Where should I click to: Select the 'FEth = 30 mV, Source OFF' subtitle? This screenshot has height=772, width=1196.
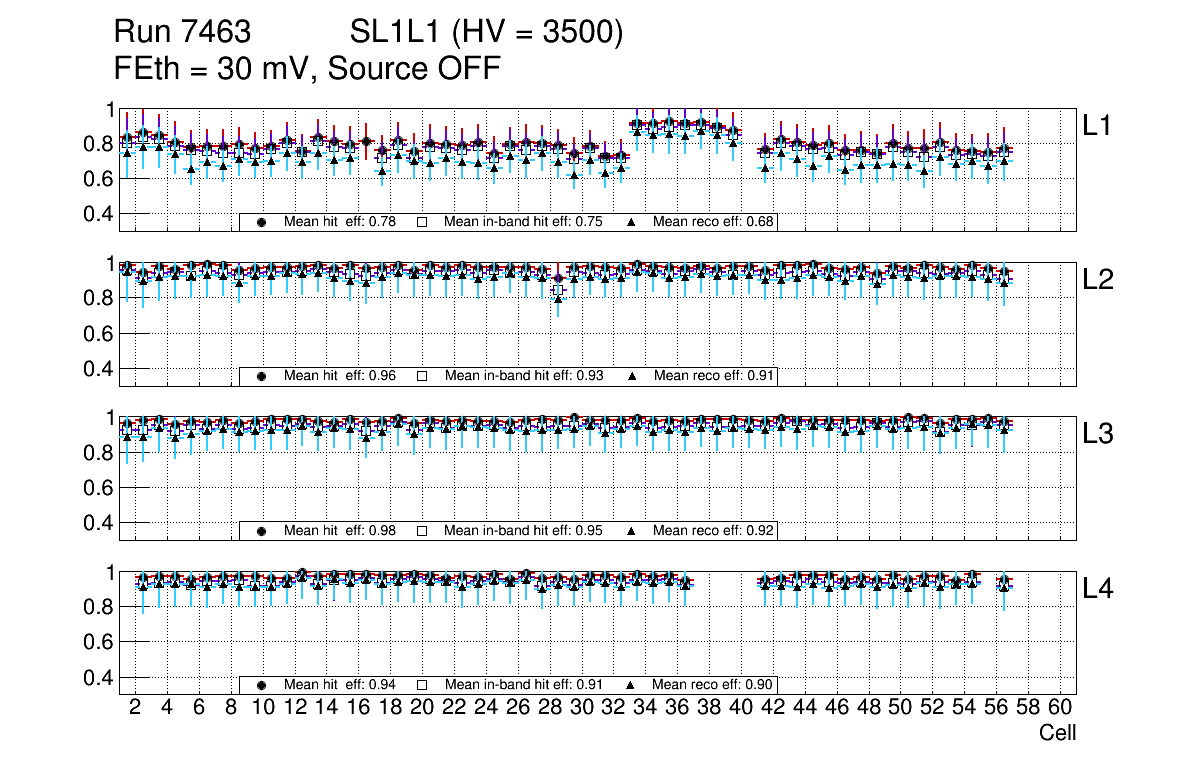[x=306, y=68]
